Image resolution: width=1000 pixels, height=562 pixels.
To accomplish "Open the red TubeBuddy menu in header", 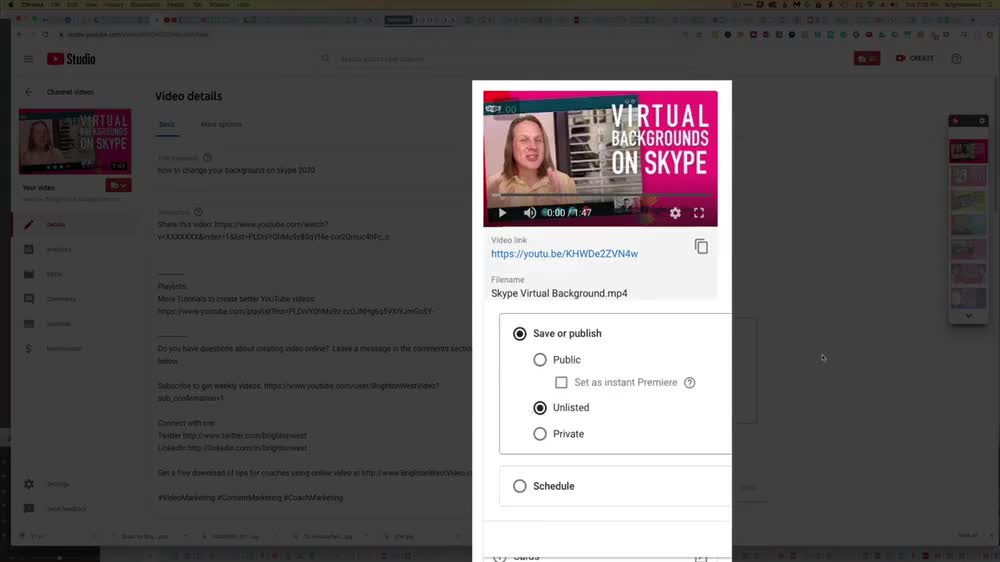I will tap(867, 59).
